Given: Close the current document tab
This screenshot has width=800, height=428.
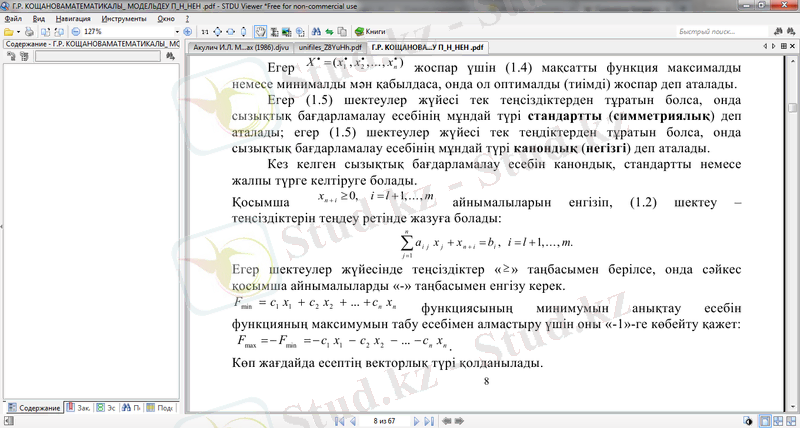Looking at the screenshot, I should click(x=793, y=47).
